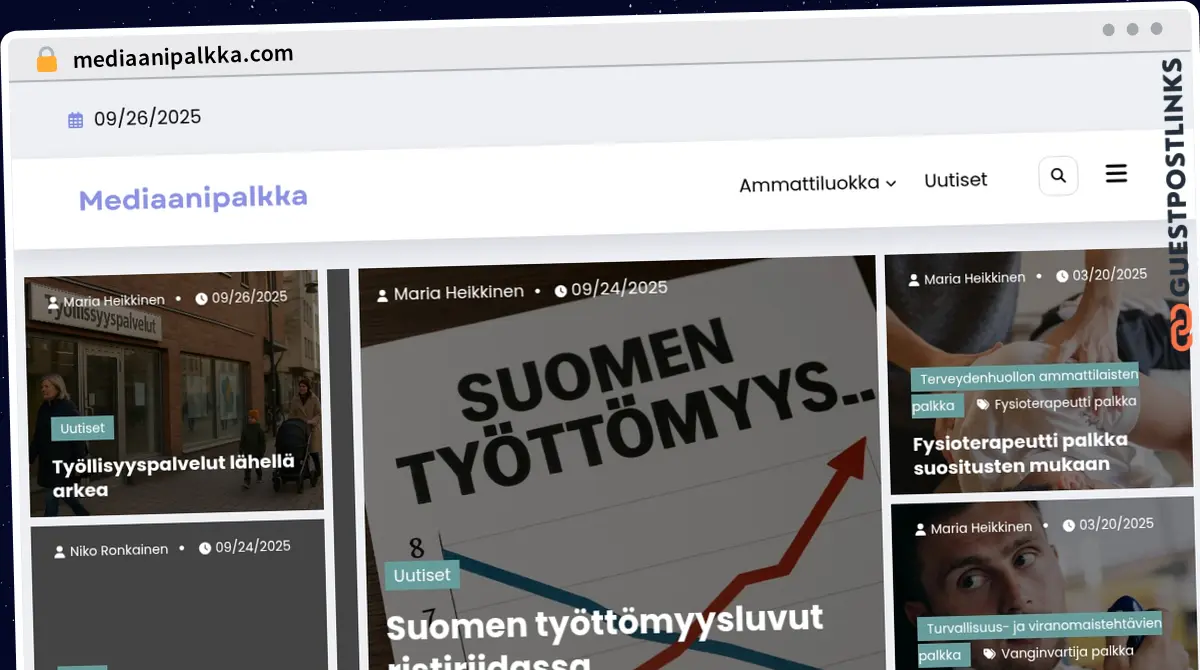This screenshot has height=670, width=1200.
Task: Expand the Ammattiluokka dropdown menu
Action: tap(817, 184)
